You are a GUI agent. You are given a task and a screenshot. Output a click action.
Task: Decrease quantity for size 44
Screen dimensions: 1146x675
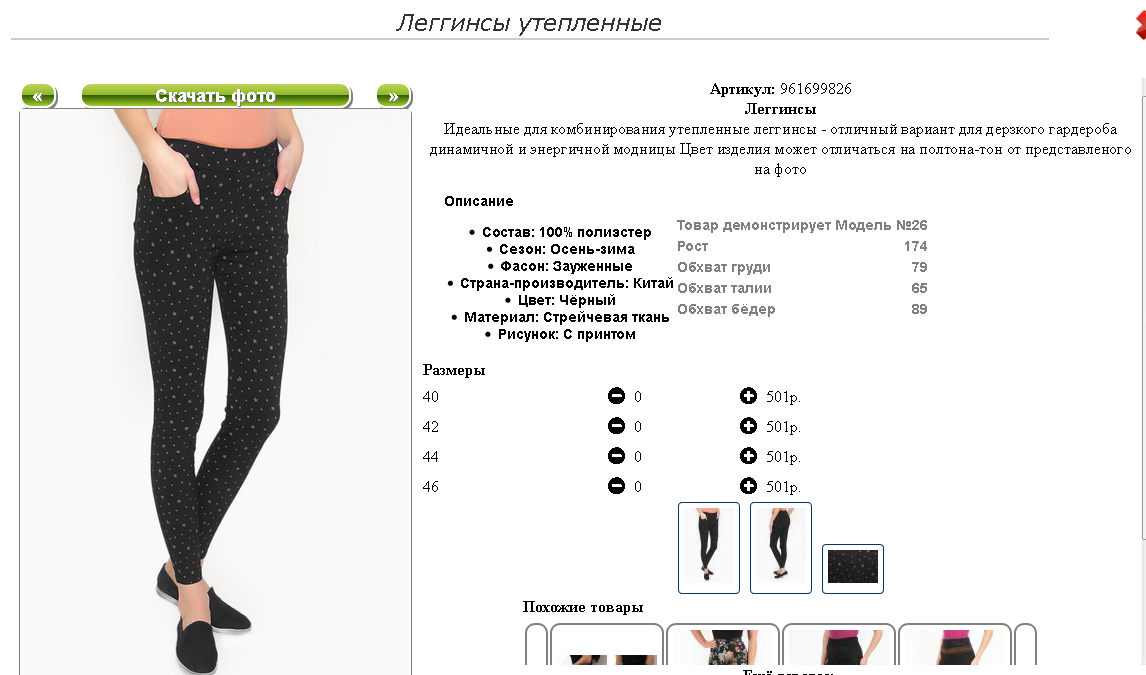click(616, 456)
